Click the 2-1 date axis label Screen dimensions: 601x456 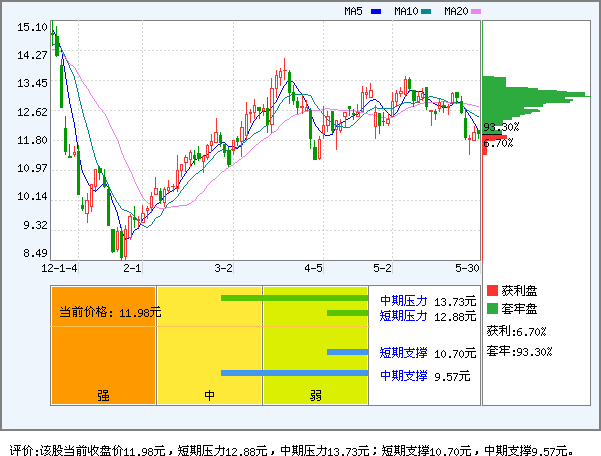(133, 269)
